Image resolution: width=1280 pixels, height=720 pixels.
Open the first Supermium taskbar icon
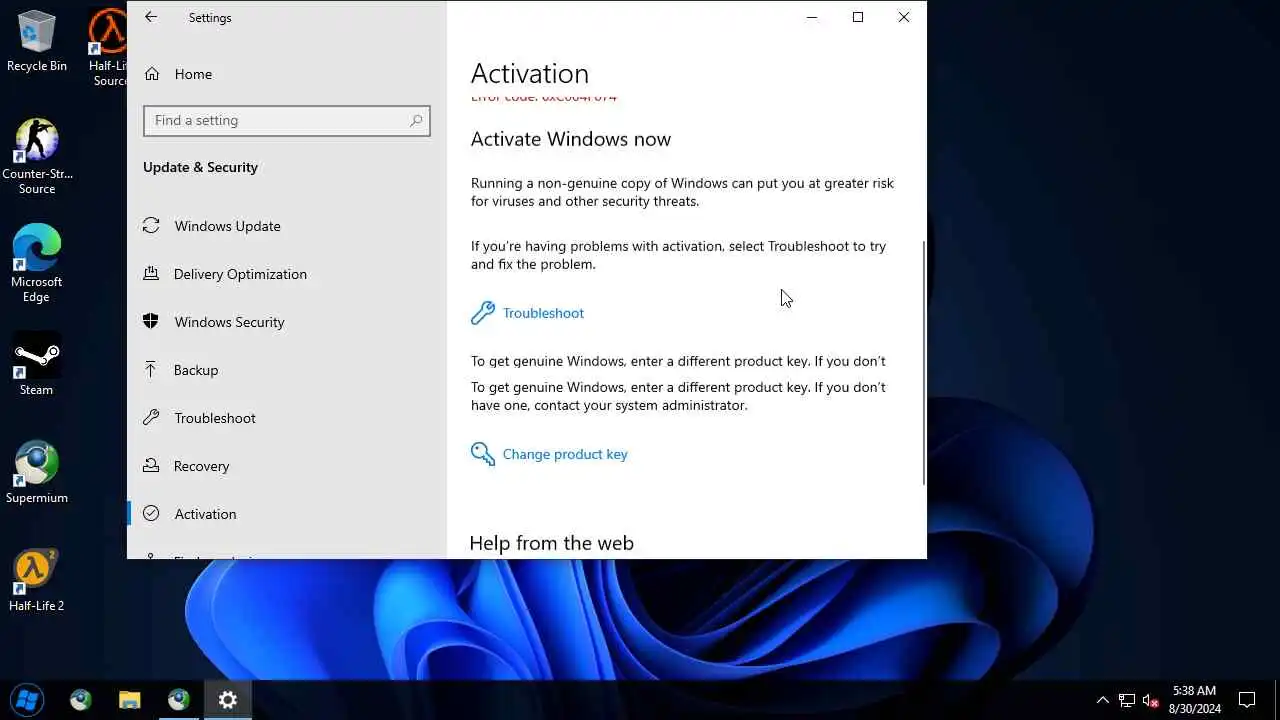click(81, 699)
